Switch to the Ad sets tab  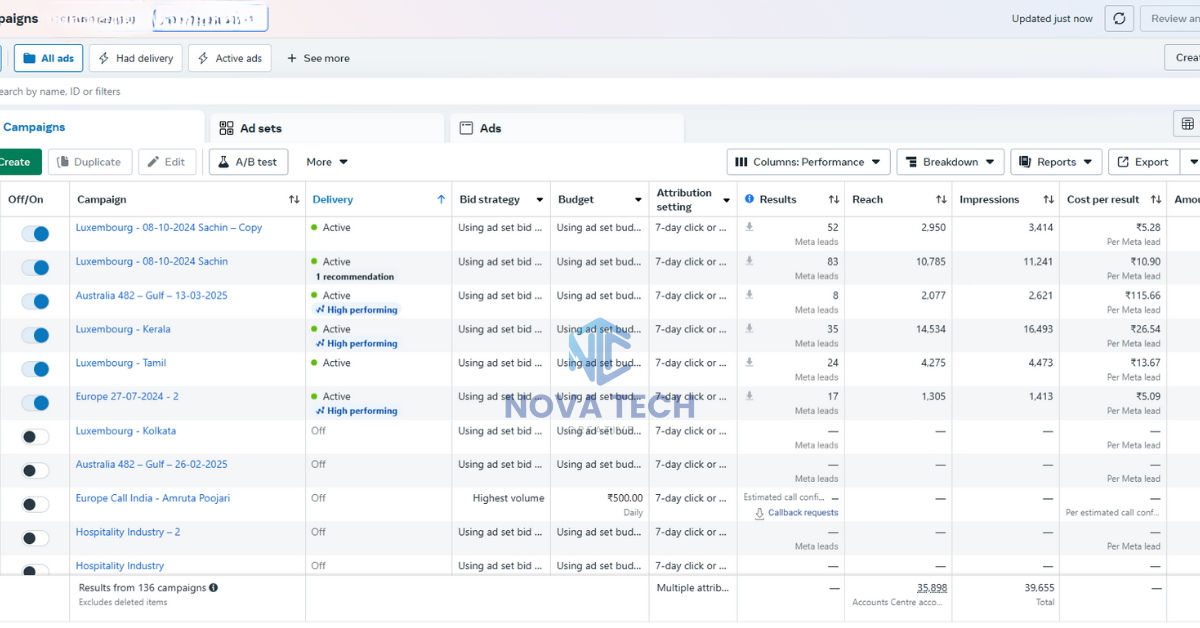point(326,128)
